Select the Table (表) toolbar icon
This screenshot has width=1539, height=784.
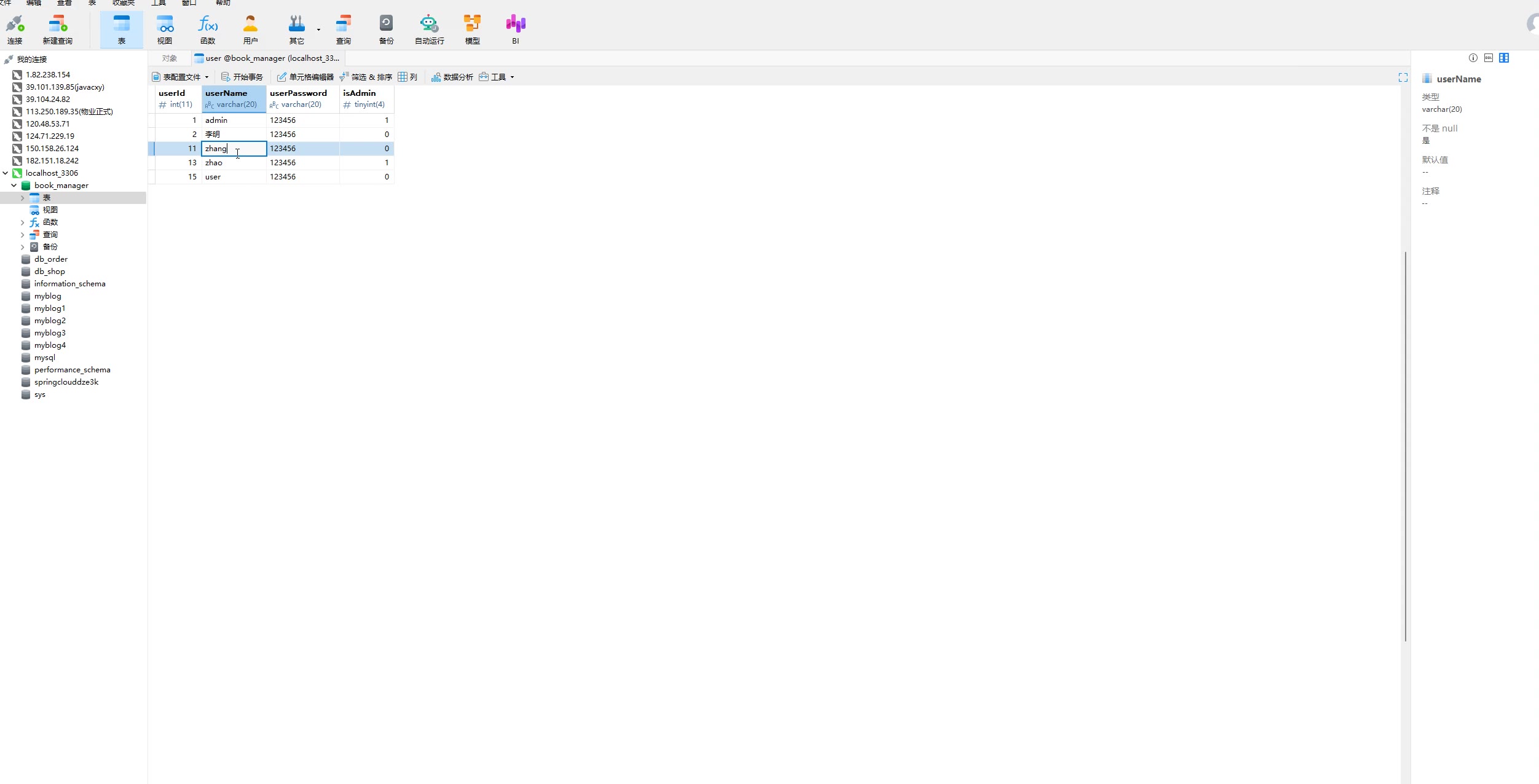coord(122,29)
